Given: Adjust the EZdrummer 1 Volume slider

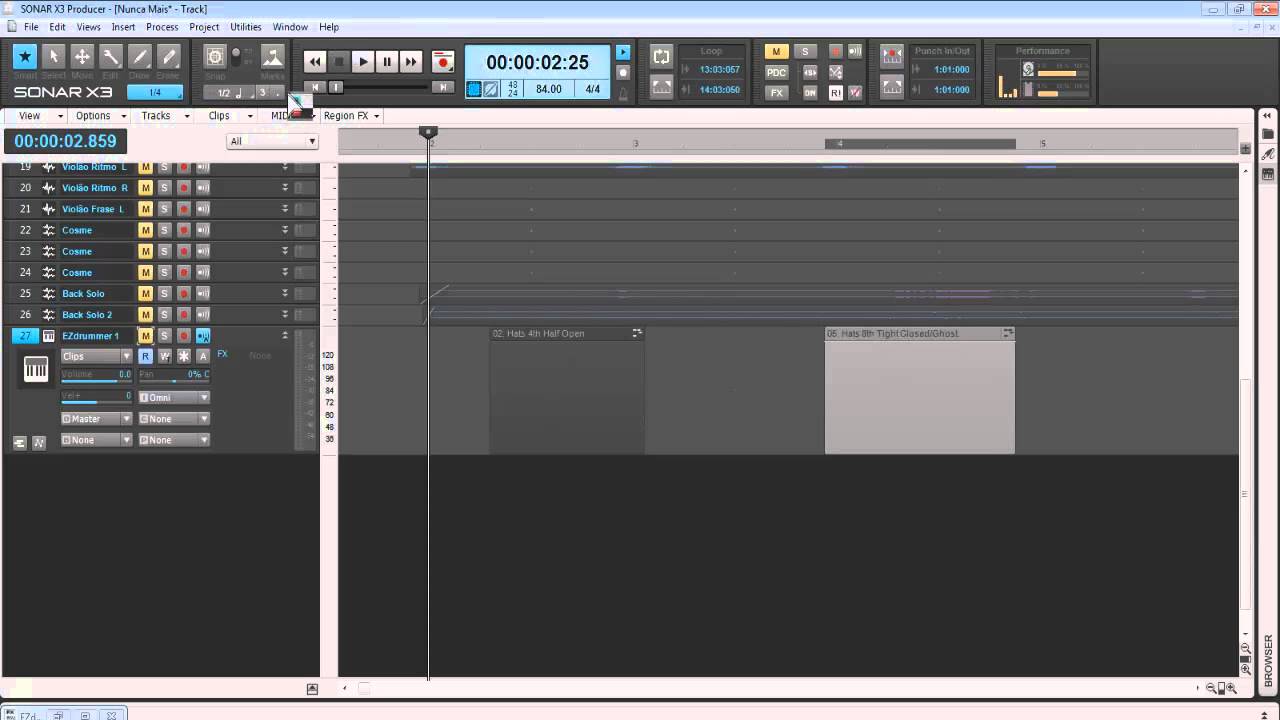Looking at the screenshot, I should (x=96, y=376).
